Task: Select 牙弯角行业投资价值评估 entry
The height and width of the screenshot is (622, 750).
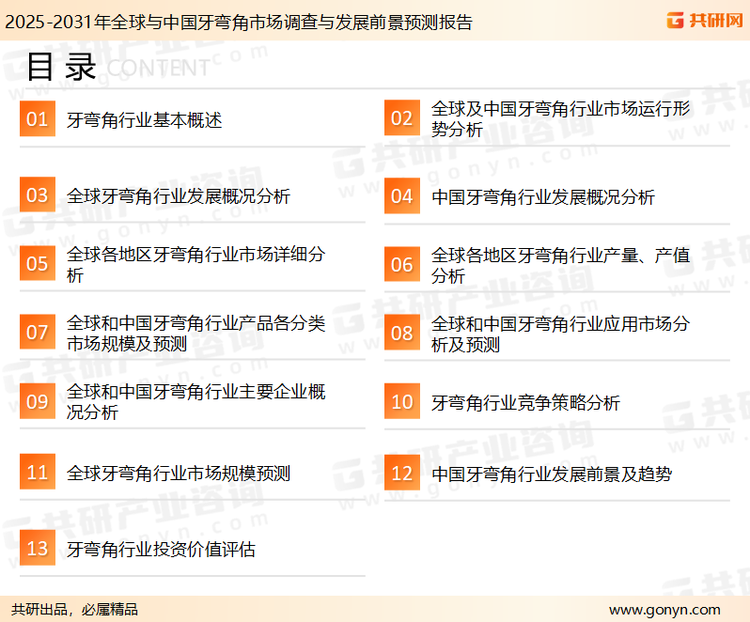Action: 161,550
